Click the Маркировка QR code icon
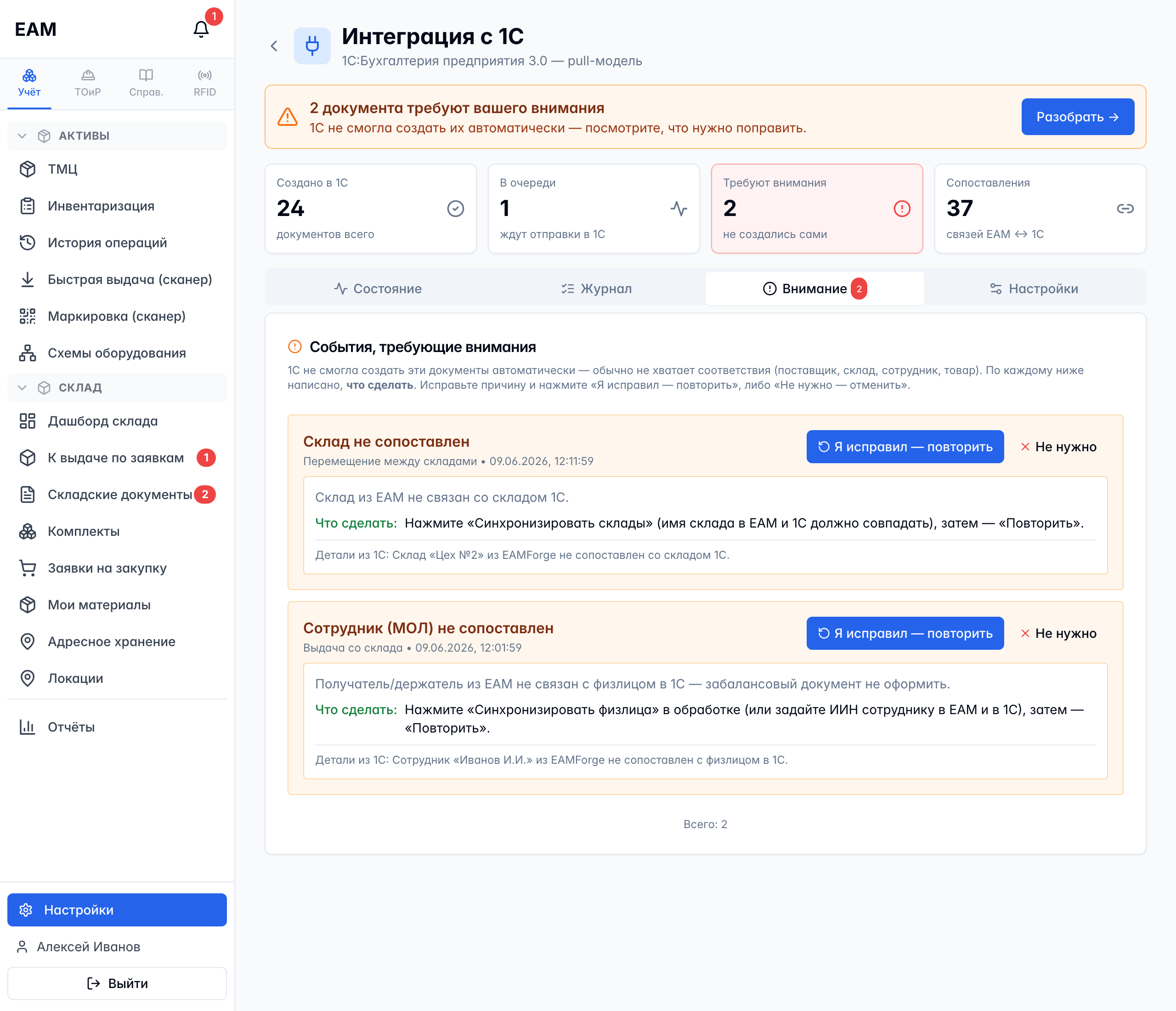Viewport: 1176px width, 1011px height. 27,316
